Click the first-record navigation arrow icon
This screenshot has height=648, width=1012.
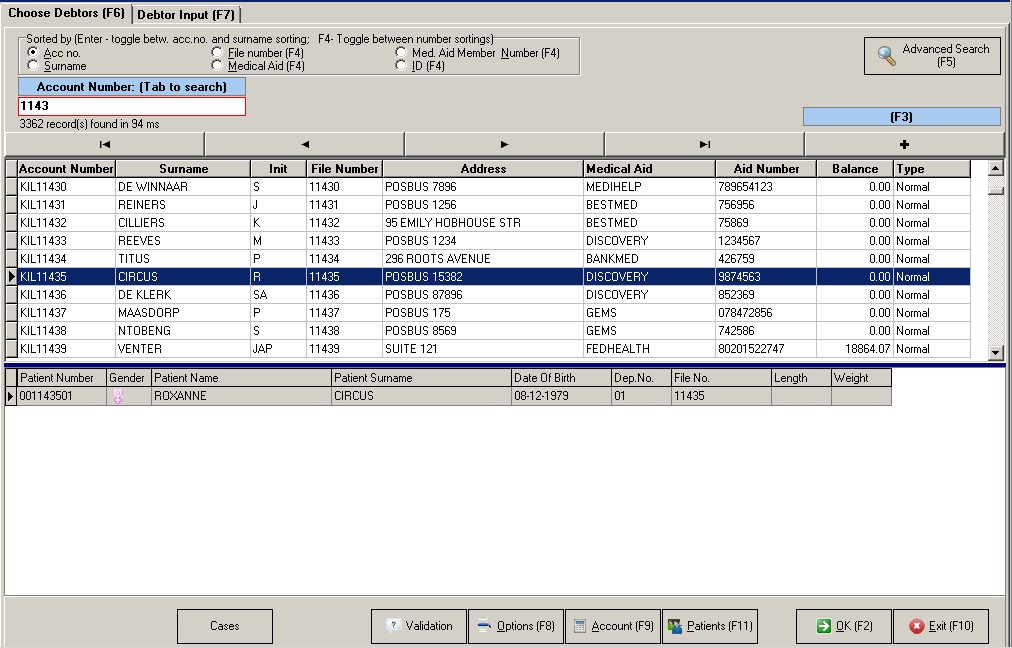tap(104, 144)
